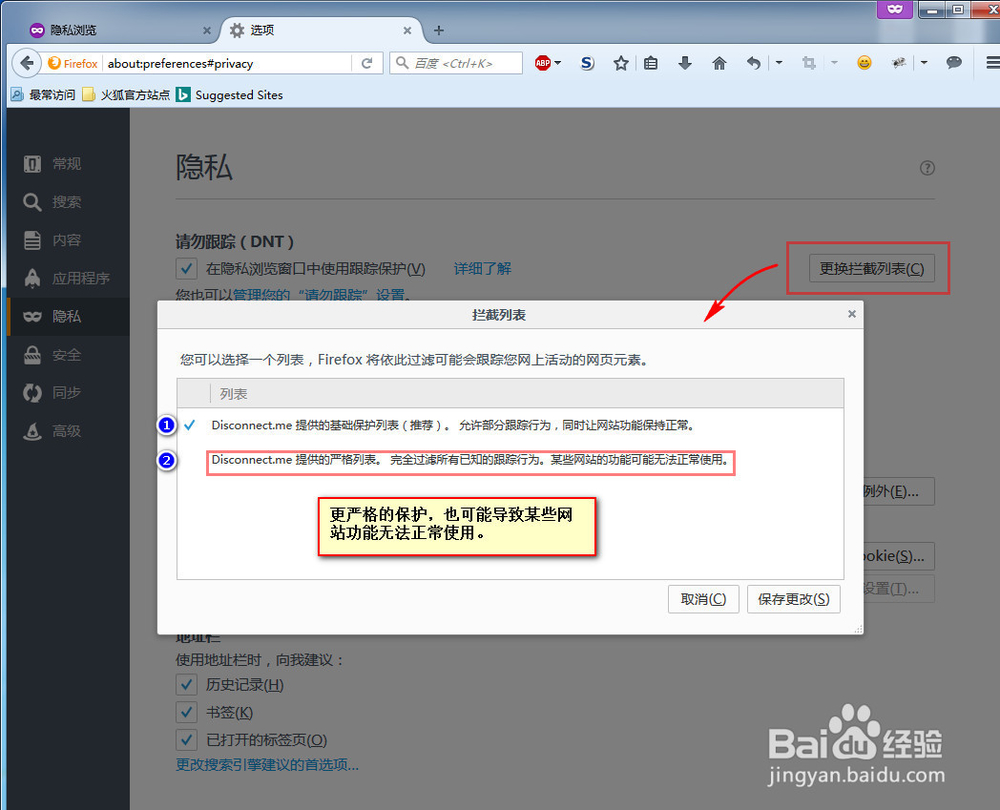Disable the 书签(K) suggestion checkbox

click(186, 712)
